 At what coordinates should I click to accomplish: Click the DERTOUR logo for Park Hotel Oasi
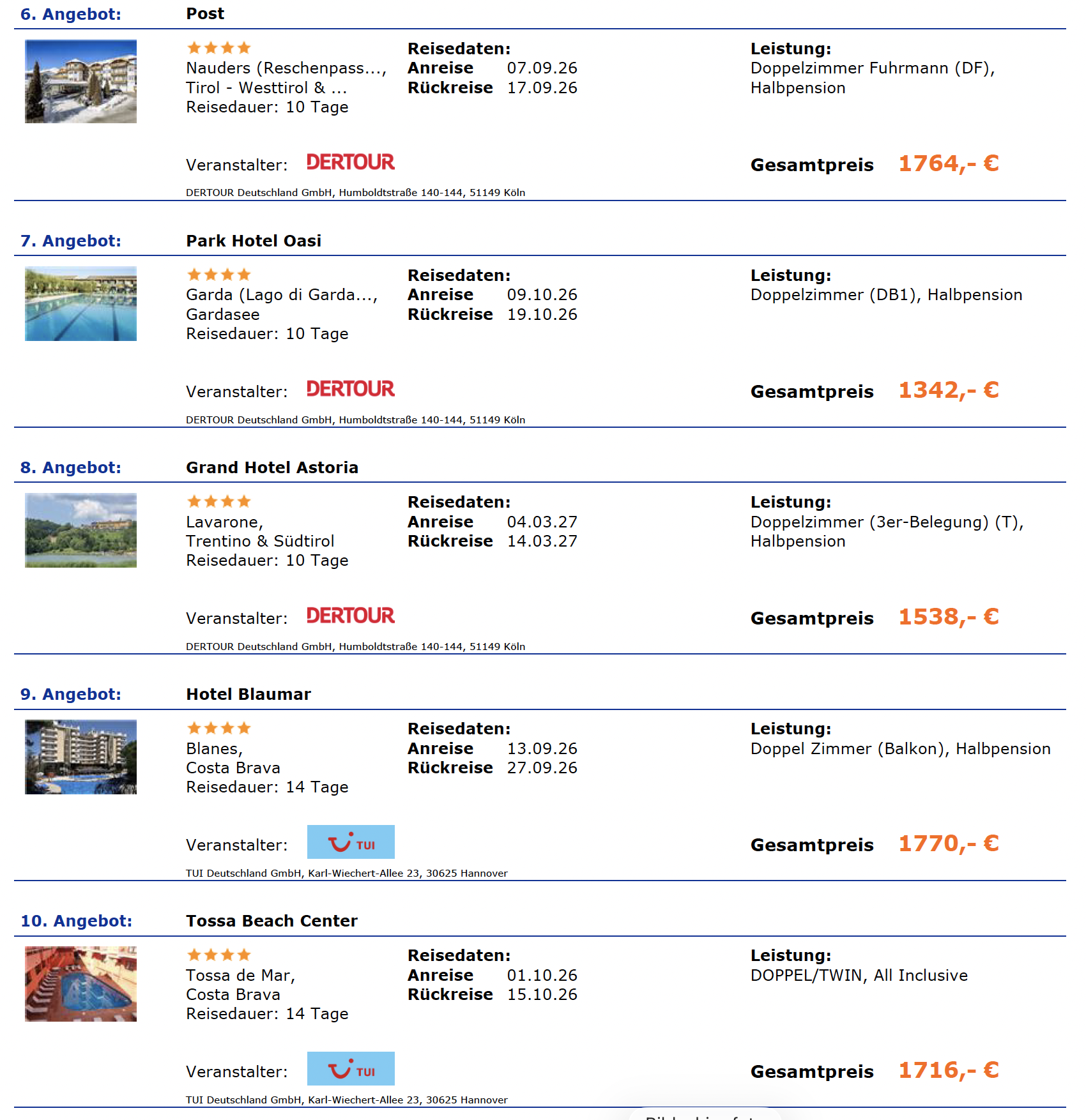(x=351, y=389)
